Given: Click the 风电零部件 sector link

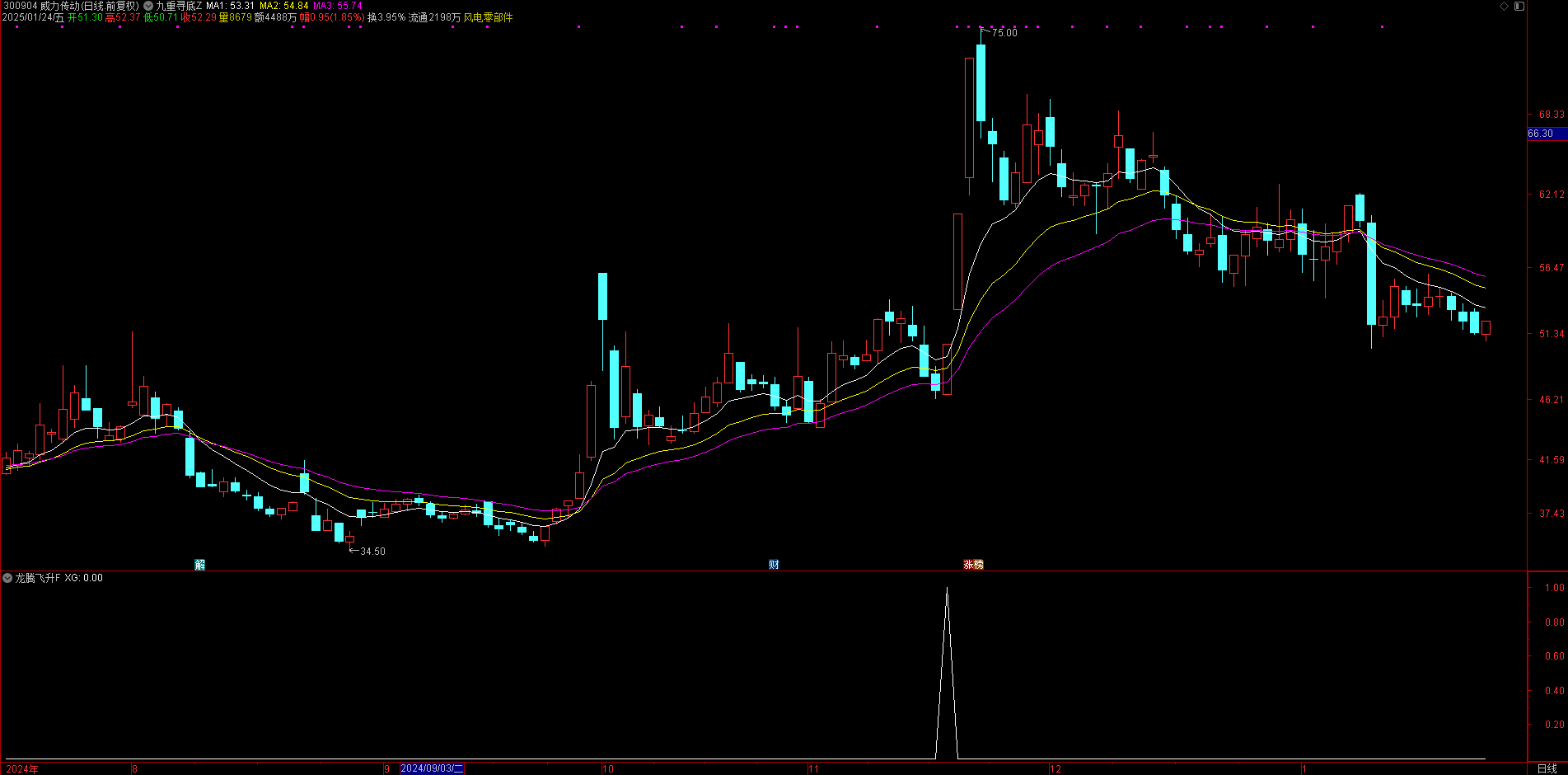Looking at the screenshot, I should point(488,17).
